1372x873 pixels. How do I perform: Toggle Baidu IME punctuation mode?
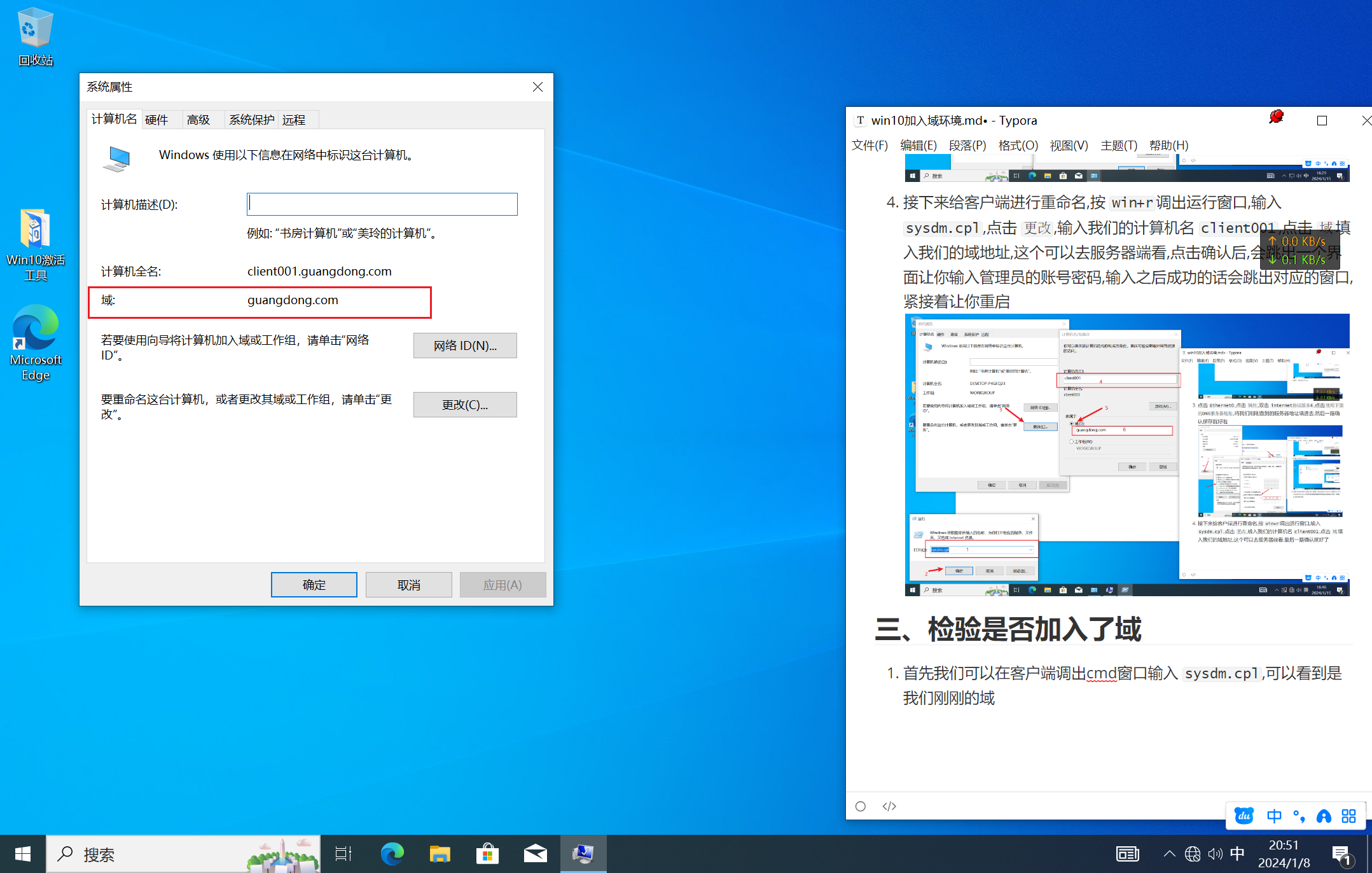click(x=1299, y=816)
